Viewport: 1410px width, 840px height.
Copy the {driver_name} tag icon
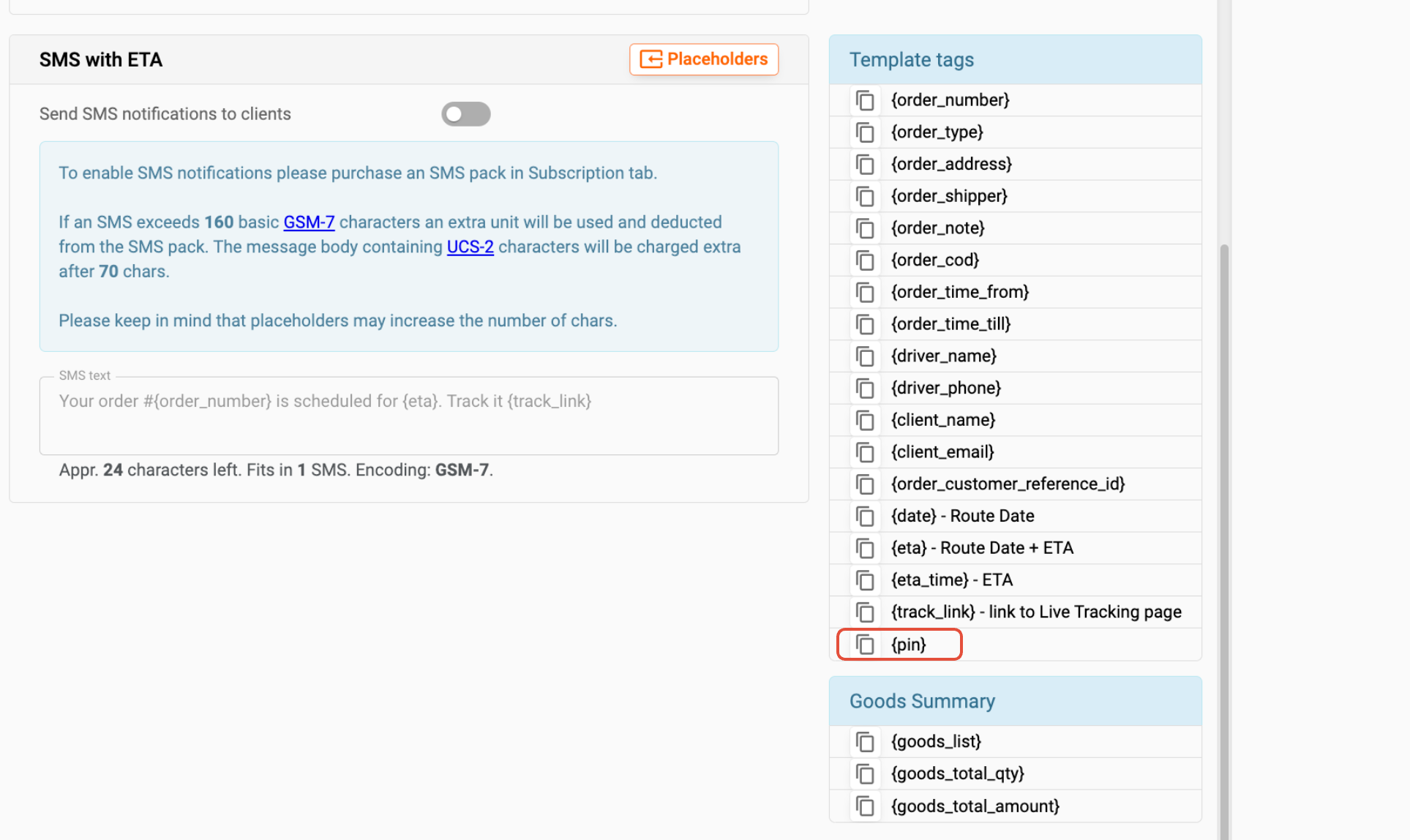coord(865,356)
